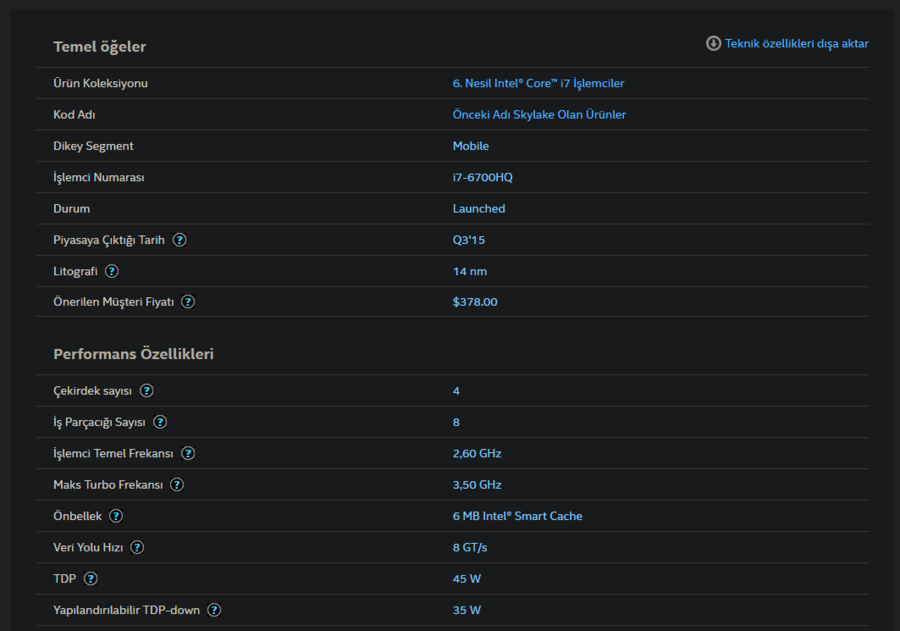
Task: Click the thread count value 8
Action: click(x=456, y=422)
